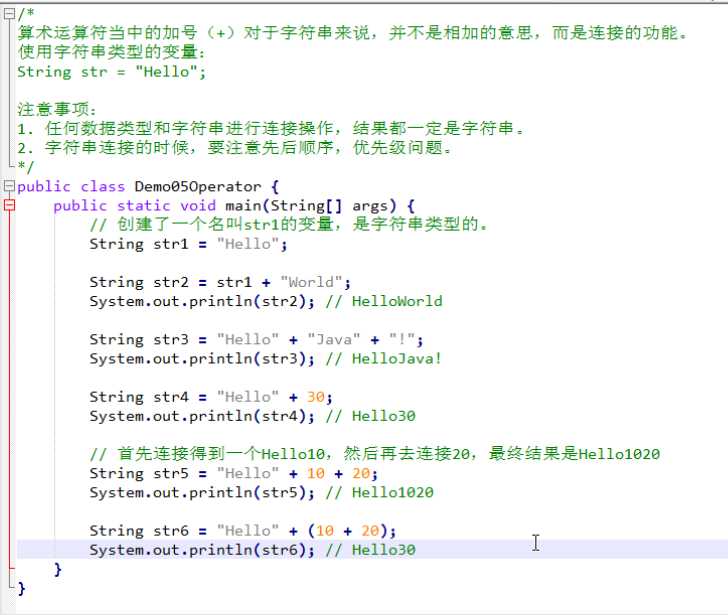Collapse the main method fold marker
This screenshot has height=615, width=728.
click(9, 205)
